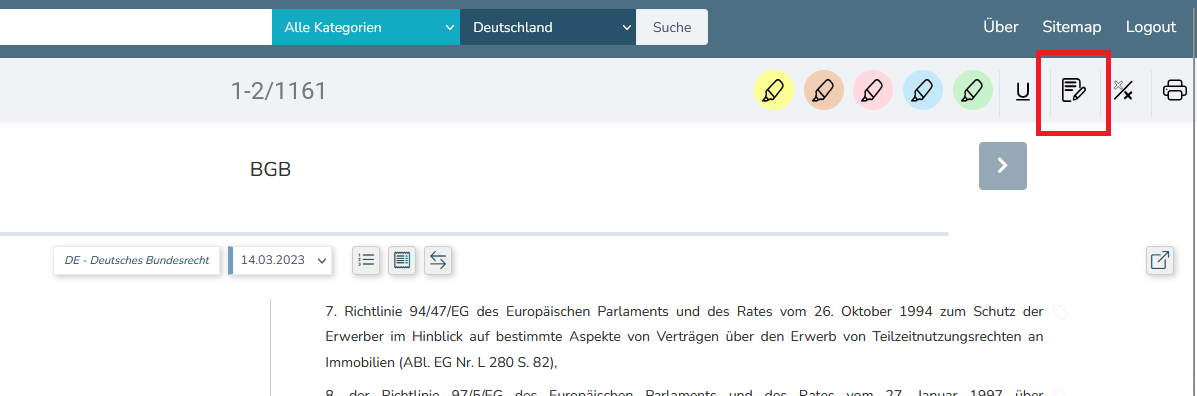
Task: Open document in new window icon
Action: pyautogui.click(x=1160, y=260)
